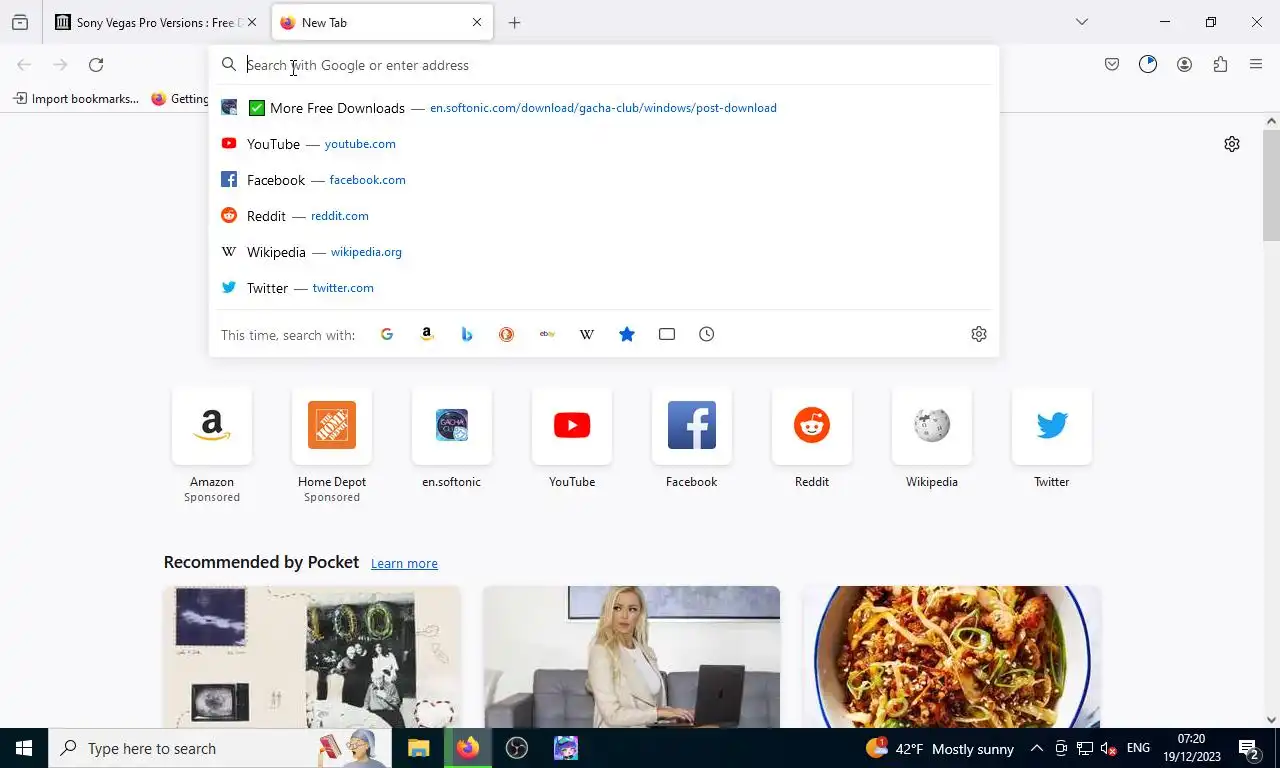Search this time with eBay
The width and height of the screenshot is (1280, 768).
tap(547, 334)
